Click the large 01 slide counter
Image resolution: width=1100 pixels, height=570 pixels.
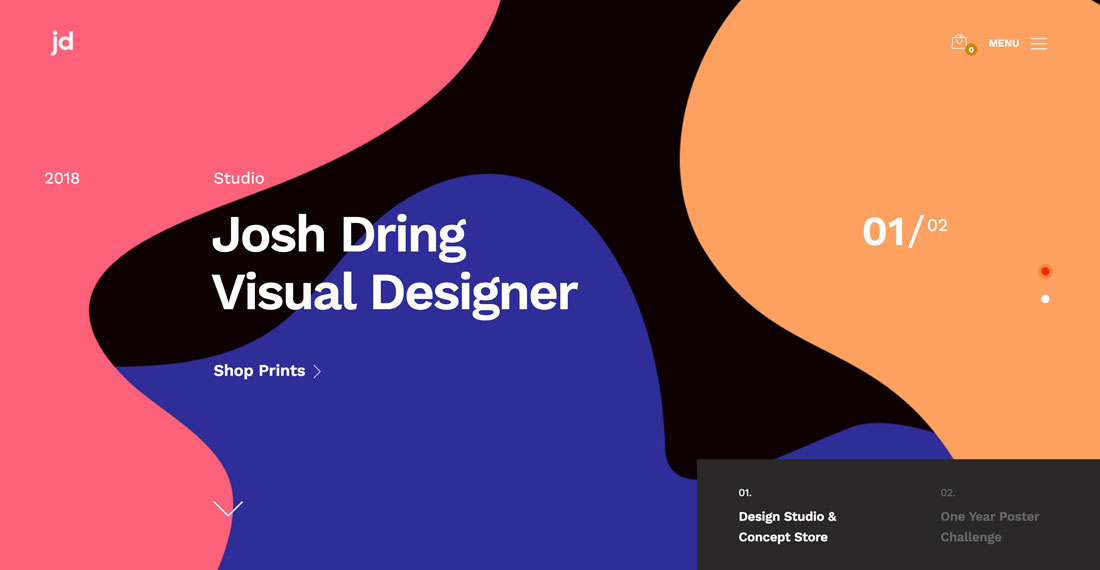pos(884,232)
